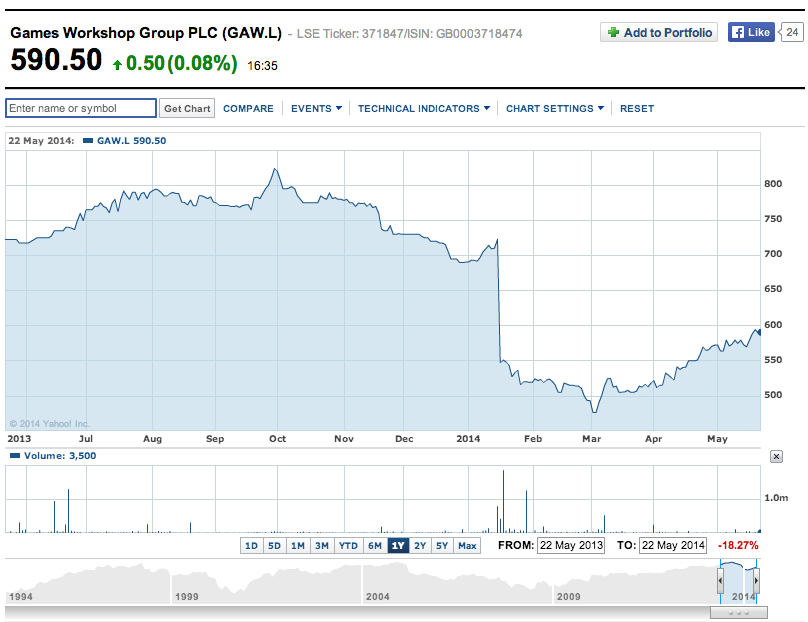808x622 pixels.
Task: Click the green plus icon on Add to Portfolio
Action: click(x=613, y=32)
